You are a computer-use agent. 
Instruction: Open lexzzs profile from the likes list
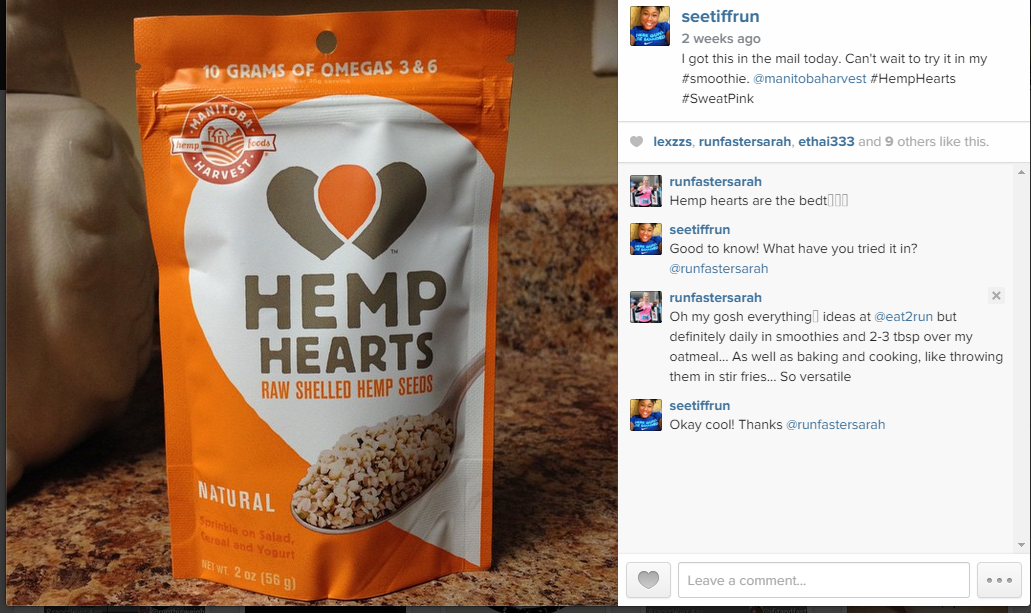coord(672,141)
